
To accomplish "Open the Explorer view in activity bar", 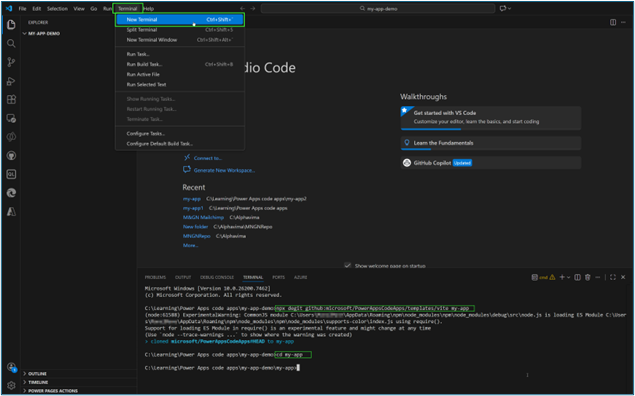I will pos(11,25).
